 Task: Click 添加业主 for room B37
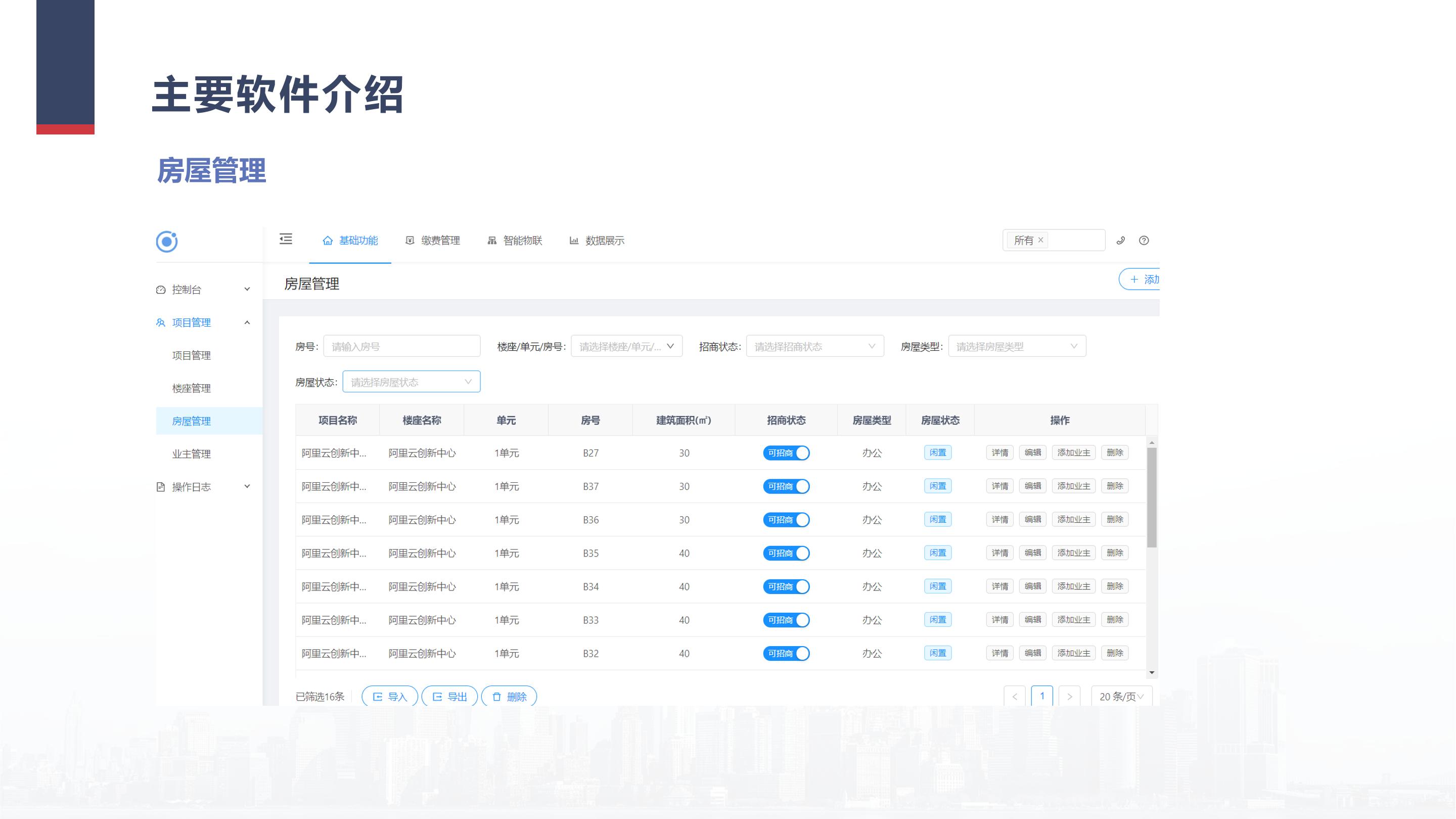[1073, 486]
